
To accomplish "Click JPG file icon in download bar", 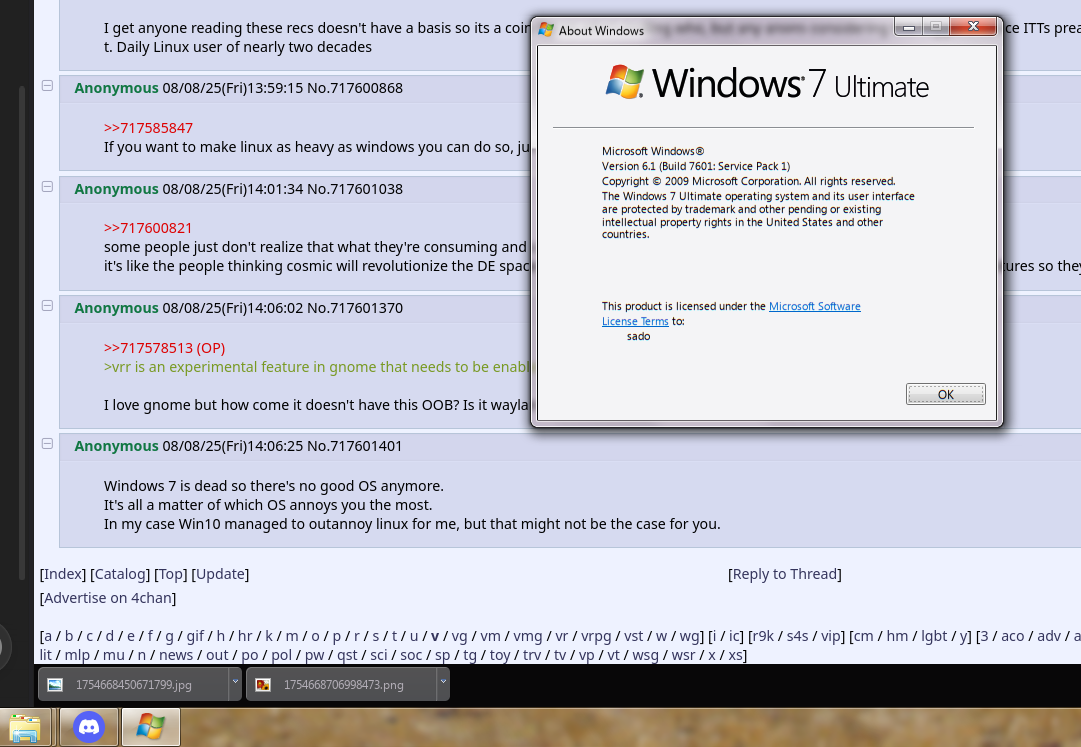I will (54, 684).
